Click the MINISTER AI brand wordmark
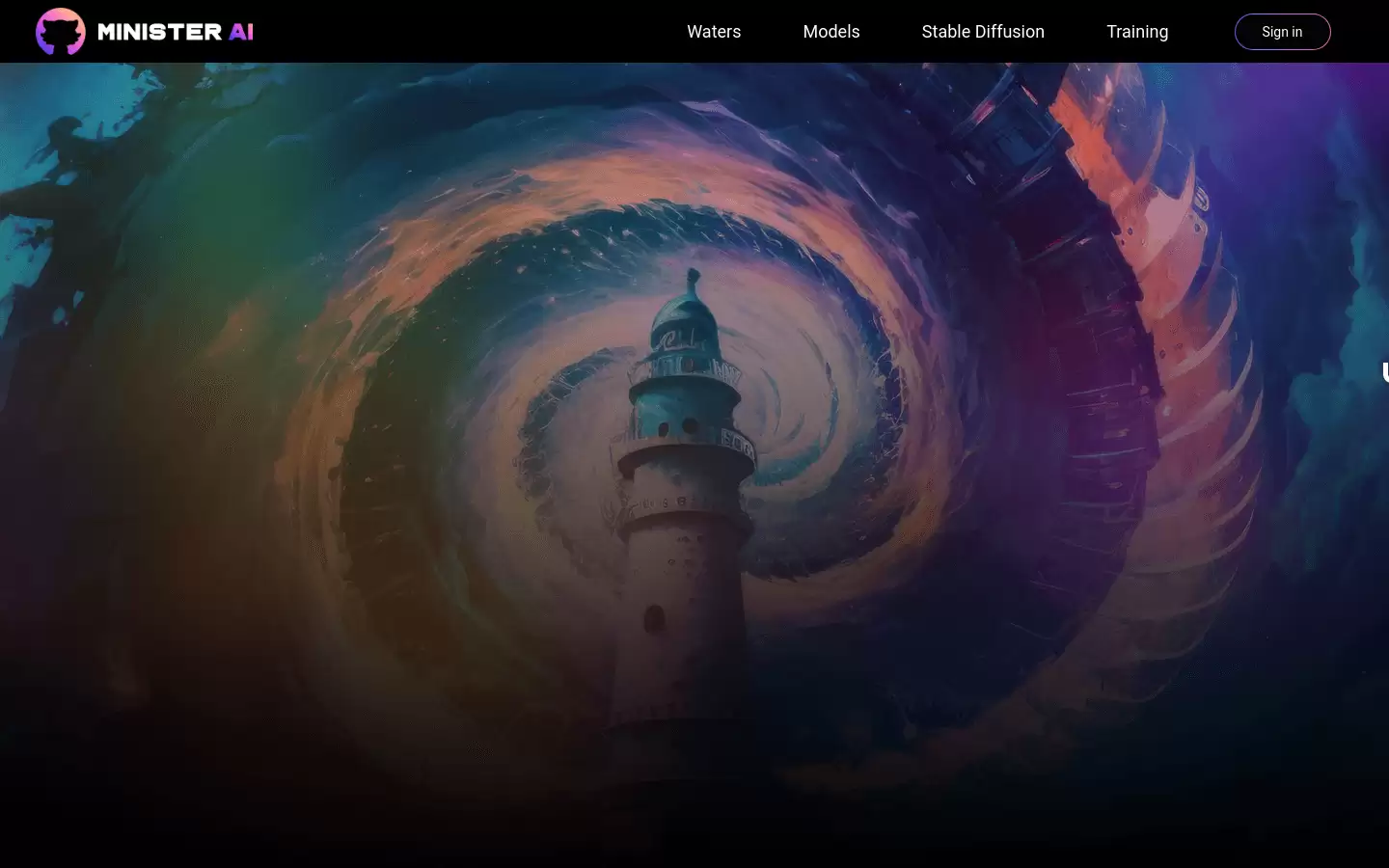1389x868 pixels. coord(176,32)
